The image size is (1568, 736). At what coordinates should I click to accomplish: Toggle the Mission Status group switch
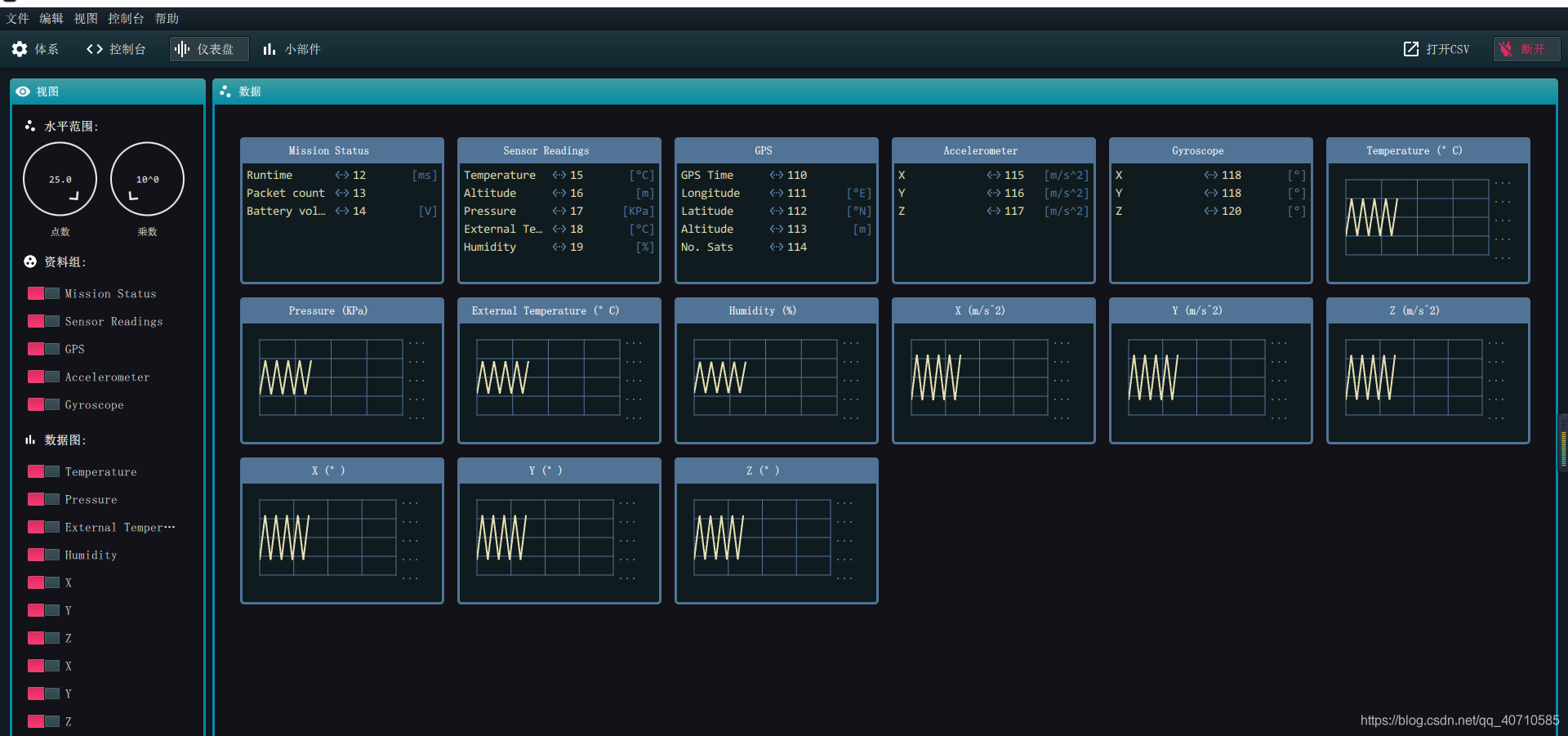[43, 293]
